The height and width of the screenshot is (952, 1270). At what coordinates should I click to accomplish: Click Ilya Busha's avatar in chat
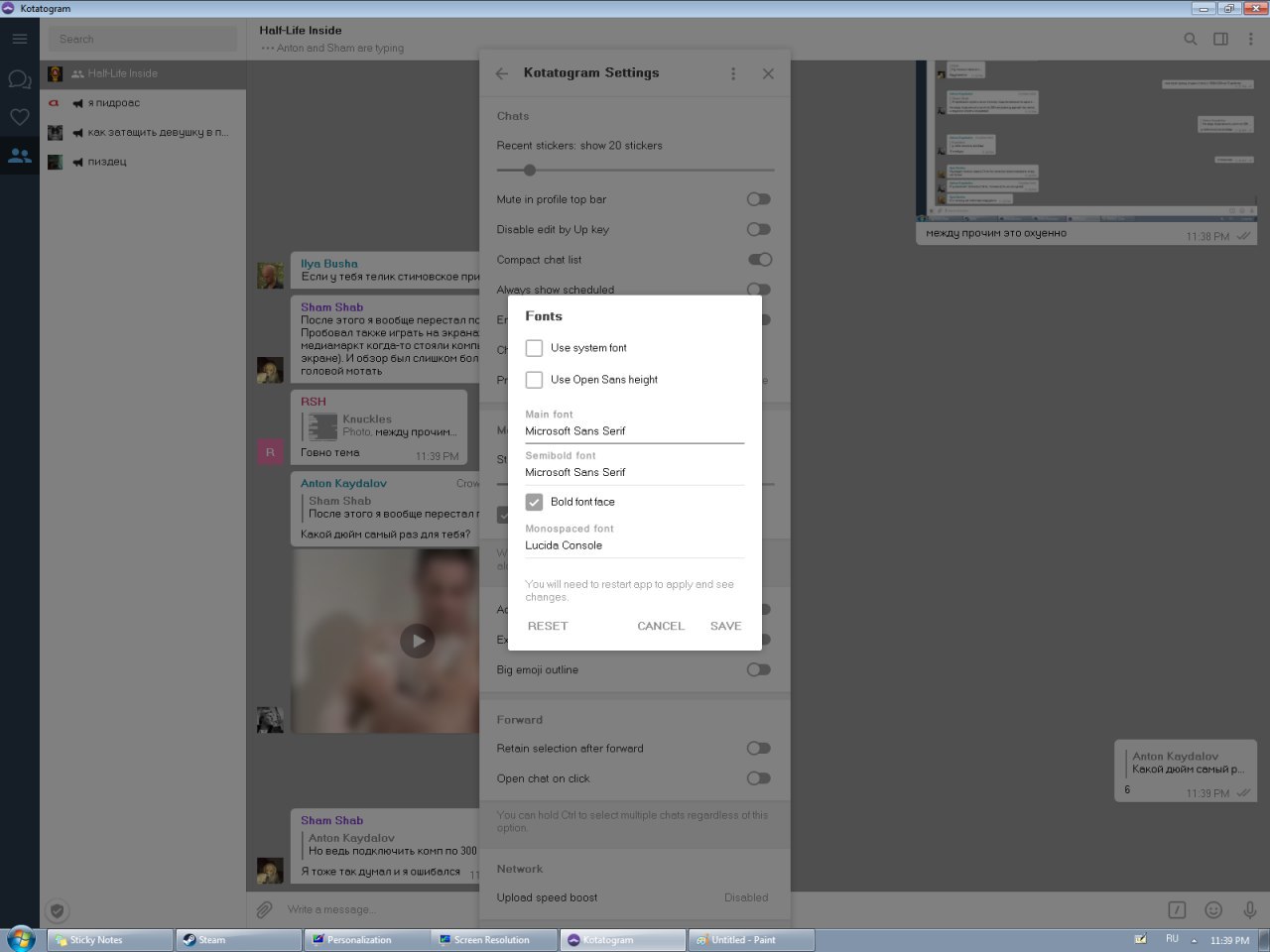pos(270,276)
